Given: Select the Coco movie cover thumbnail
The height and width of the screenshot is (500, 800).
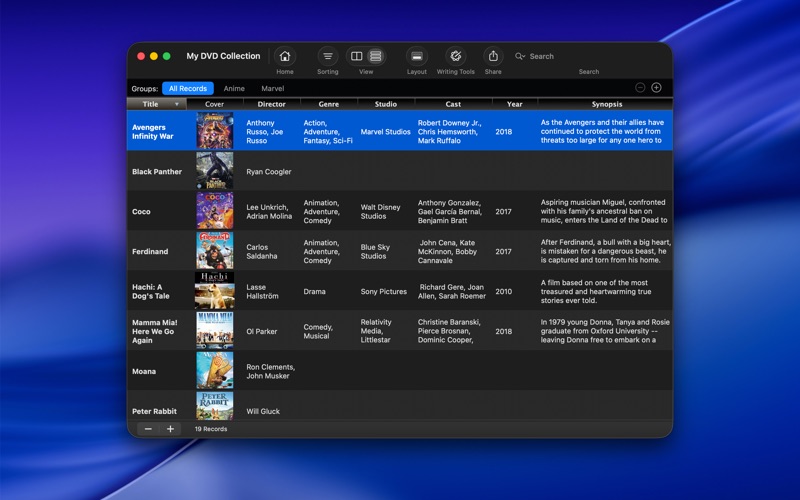Looking at the screenshot, I should [x=215, y=211].
